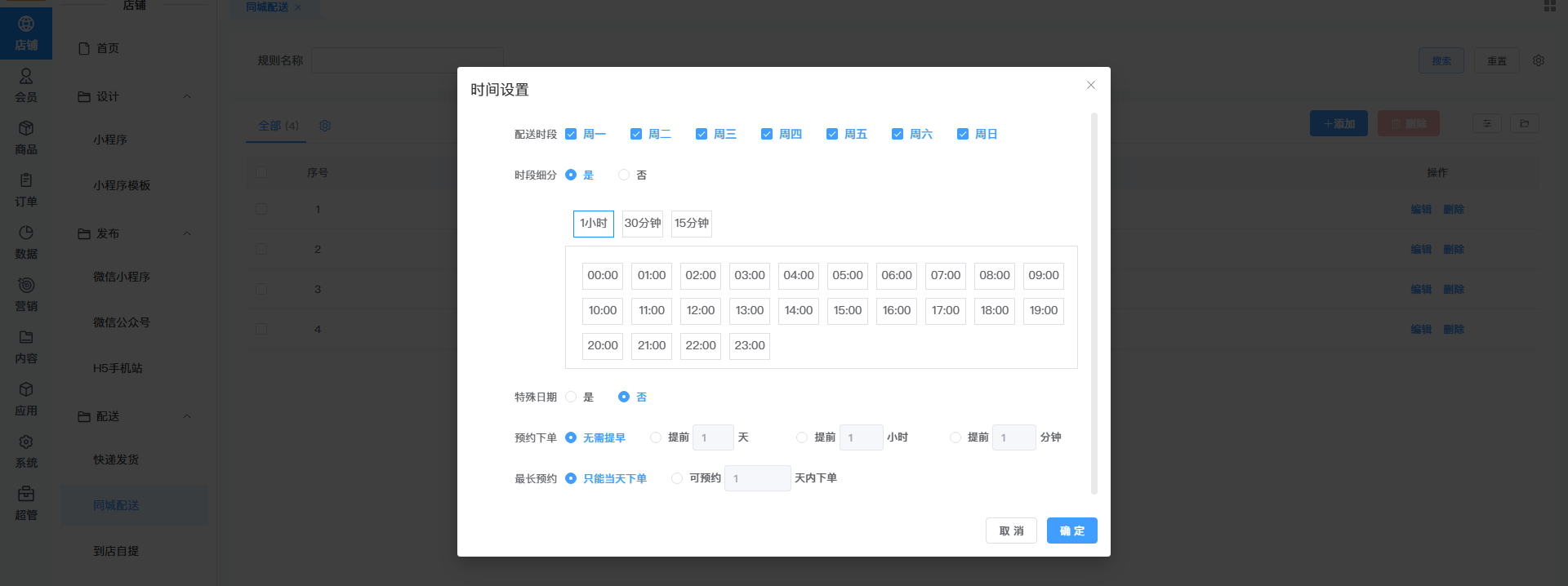Uncheck the 周三 checkbox

[702, 134]
